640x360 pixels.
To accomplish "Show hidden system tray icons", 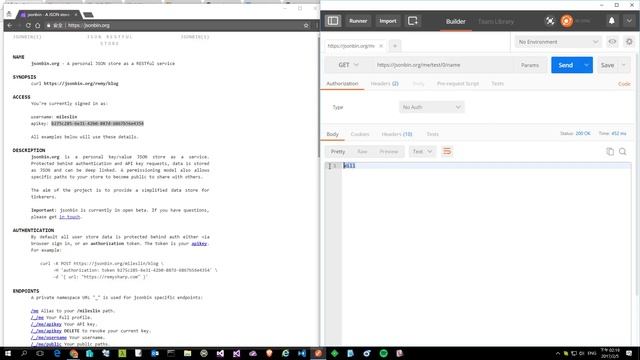I will (558, 353).
